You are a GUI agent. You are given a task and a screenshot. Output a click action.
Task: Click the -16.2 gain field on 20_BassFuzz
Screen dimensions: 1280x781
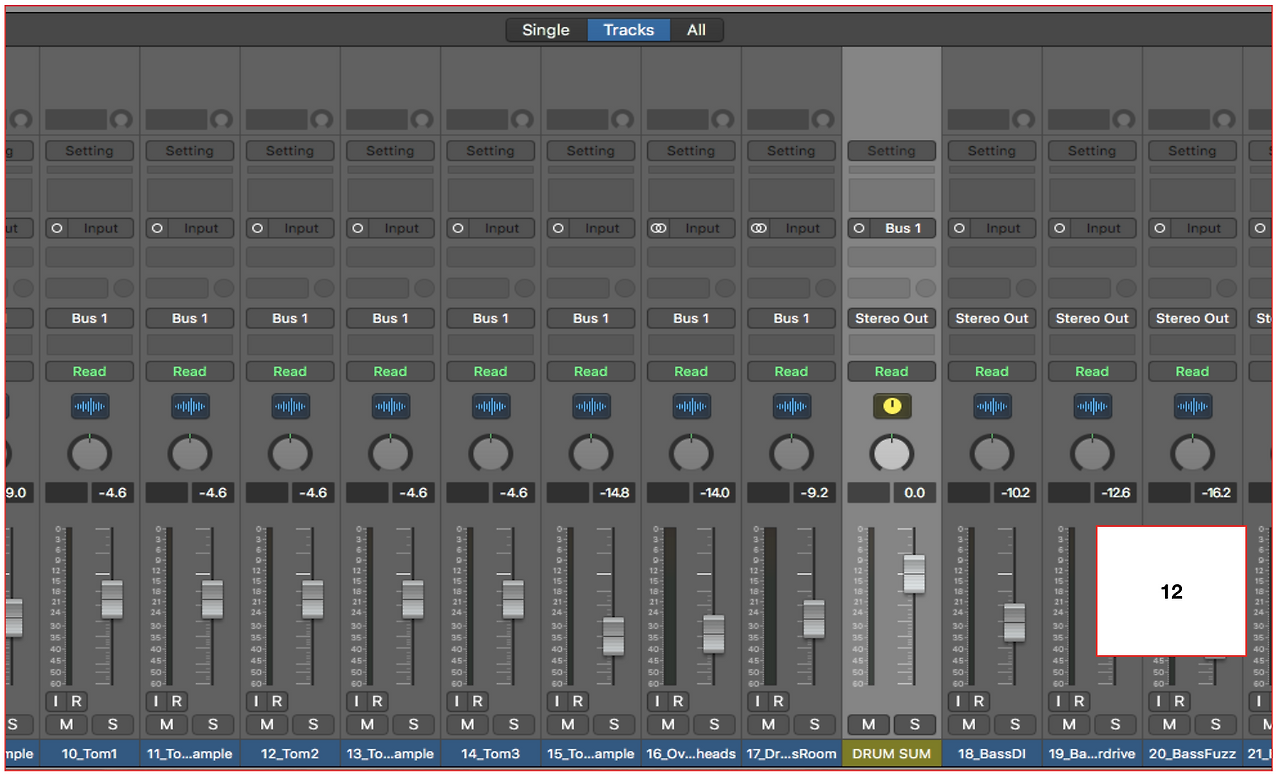click(1215, 493)
